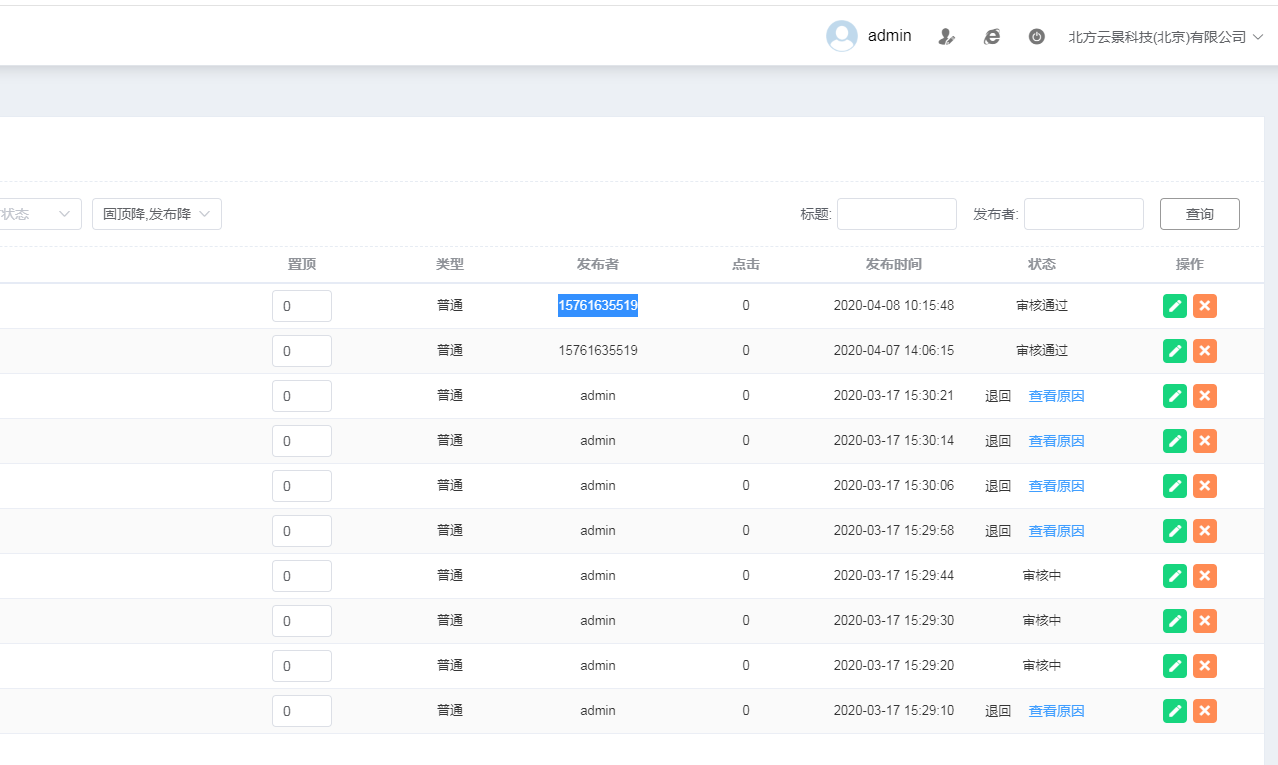Click the 置顶 value box in first row
Screen dimensions: 1278x765
[x=301, y=306]
